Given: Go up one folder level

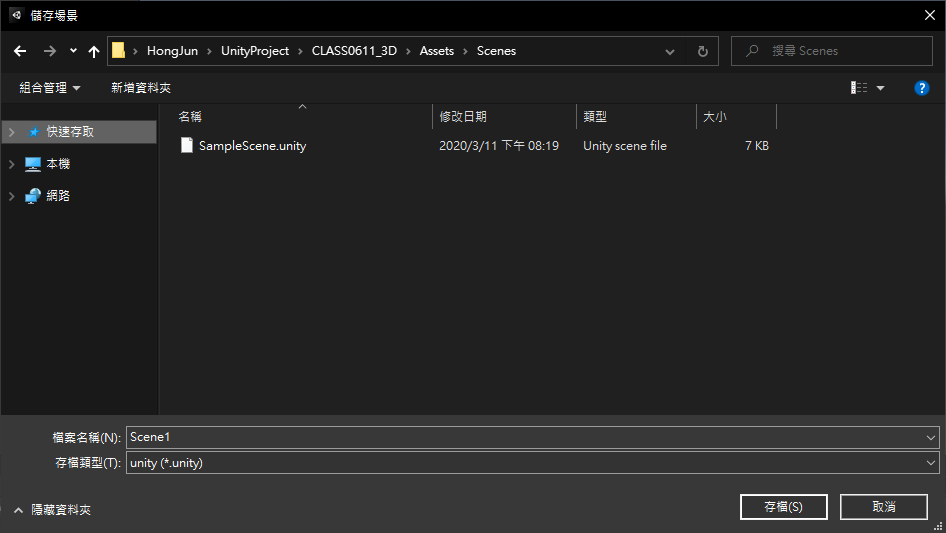Looking at the screenshot, I should (94, 51).
